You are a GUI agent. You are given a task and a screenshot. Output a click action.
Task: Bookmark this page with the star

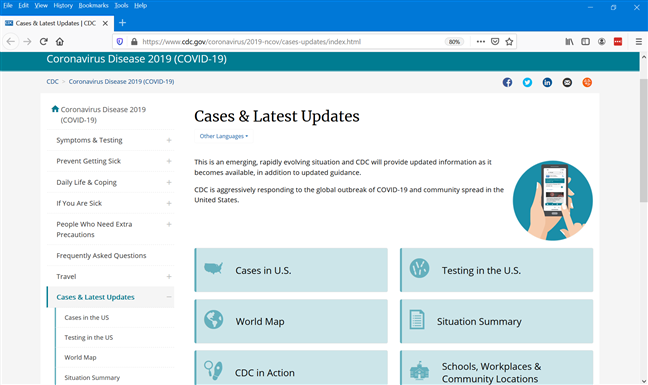coord(509,42)
